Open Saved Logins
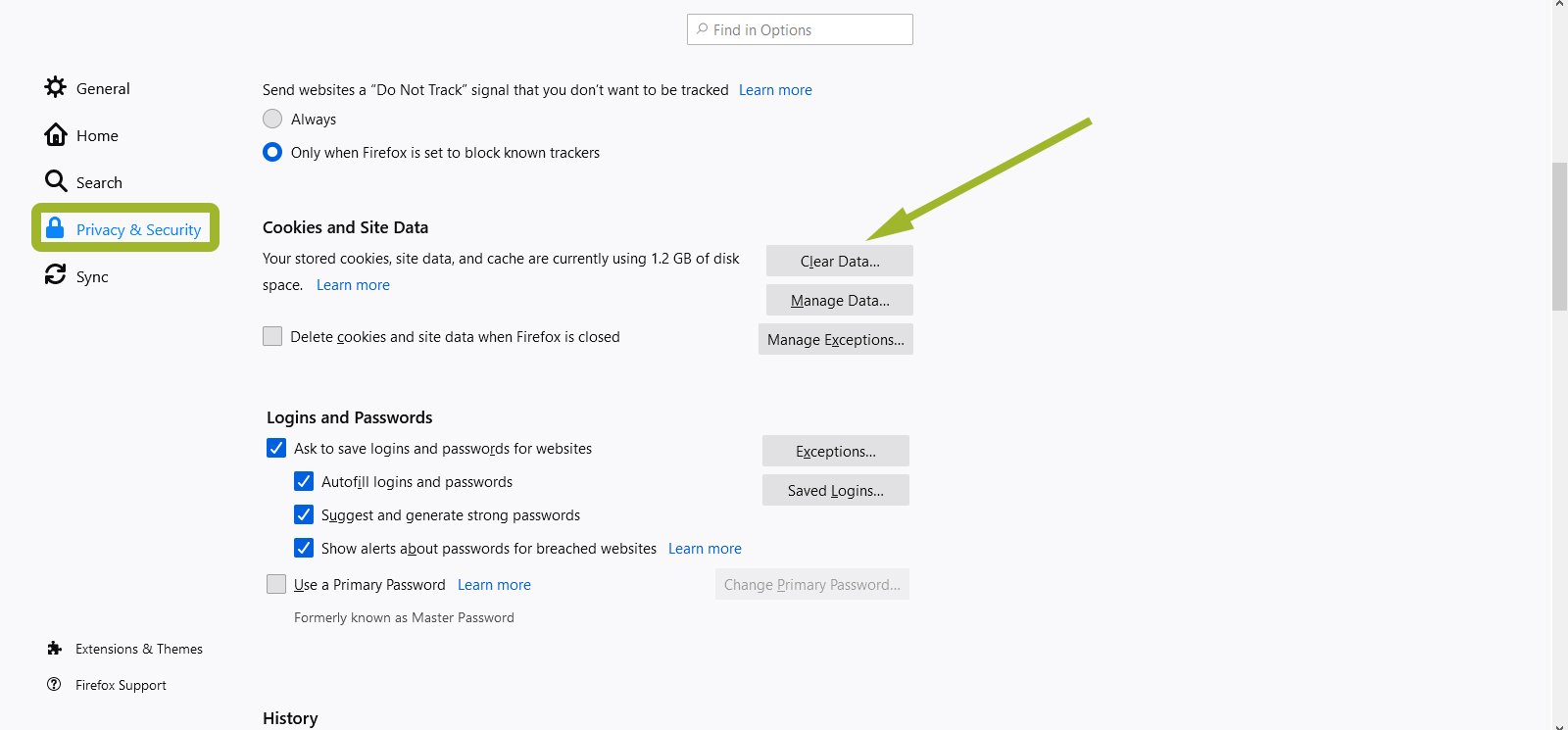The image size is (1568, 730). [x=836, y=491]
